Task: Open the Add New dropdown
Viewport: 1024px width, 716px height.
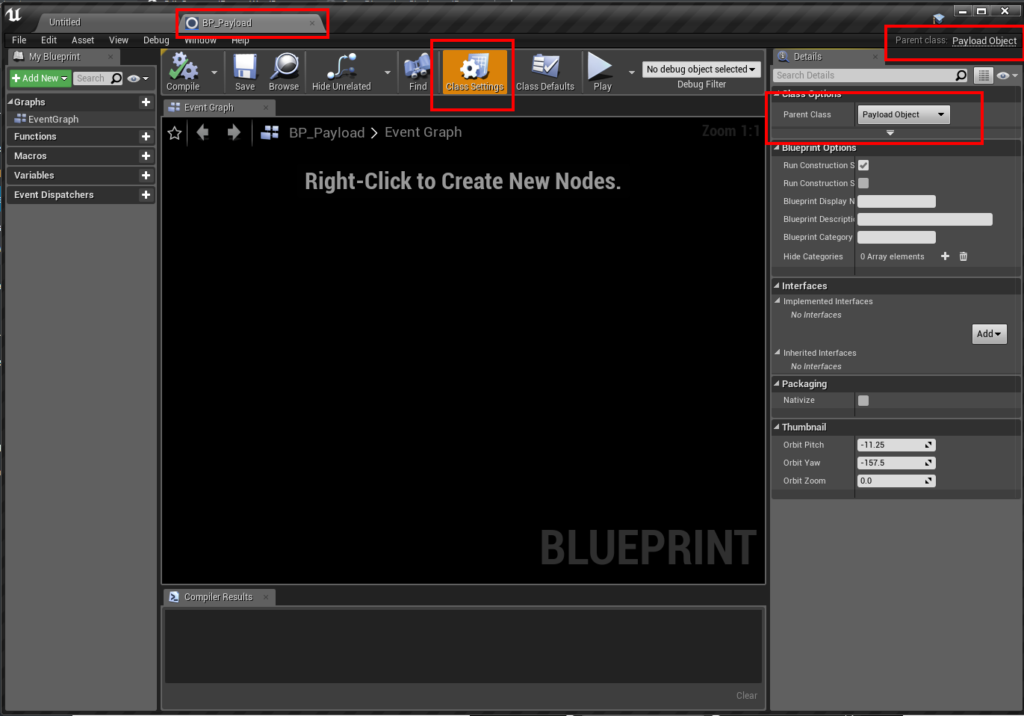Action: click(40, 78)
